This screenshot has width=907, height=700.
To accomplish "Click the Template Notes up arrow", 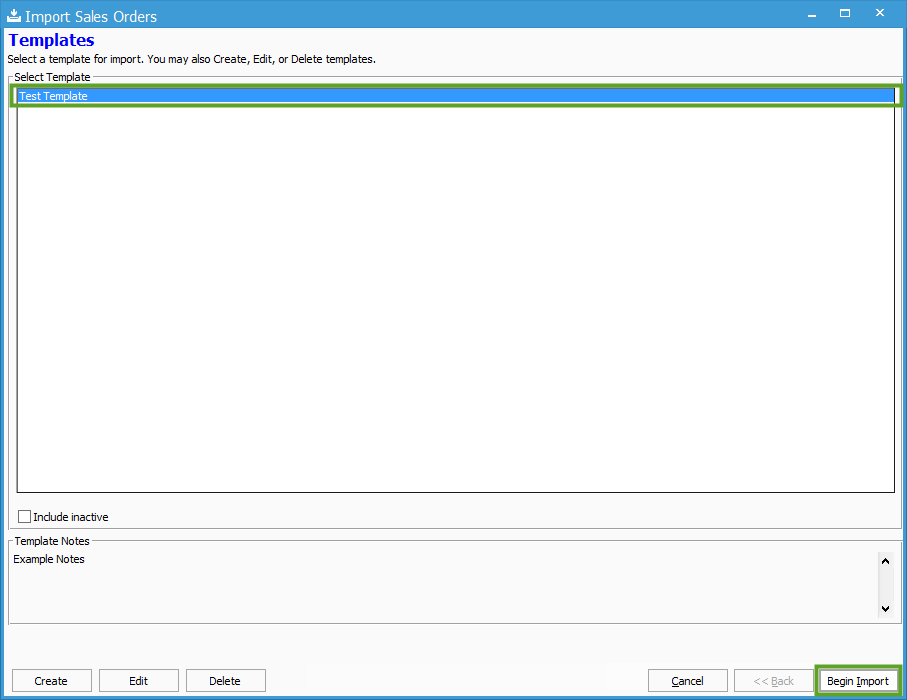I will pyautogui.click(x=885, y=561).
